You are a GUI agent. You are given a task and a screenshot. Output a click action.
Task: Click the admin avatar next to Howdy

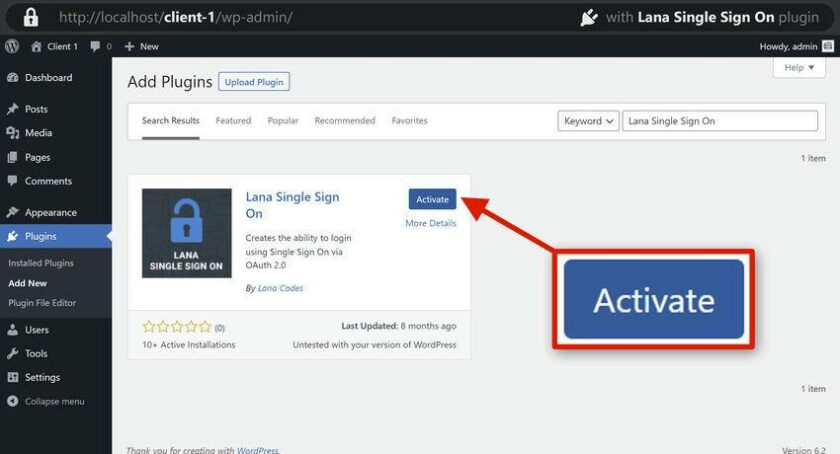coord(828,47)
